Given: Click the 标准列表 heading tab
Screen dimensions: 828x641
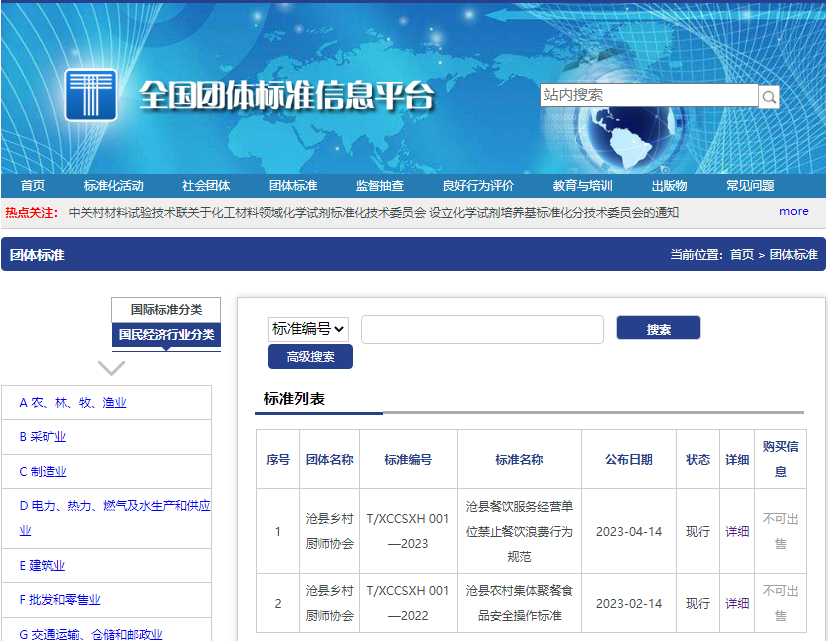Looking at the screenshot, I should point(294,399).
